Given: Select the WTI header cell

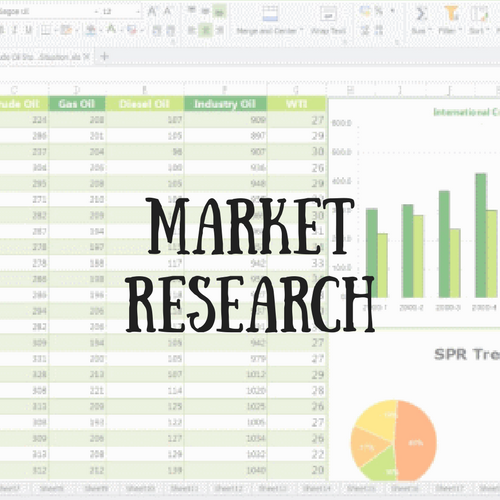Looking at the screenshot, I should coord(297,104).
